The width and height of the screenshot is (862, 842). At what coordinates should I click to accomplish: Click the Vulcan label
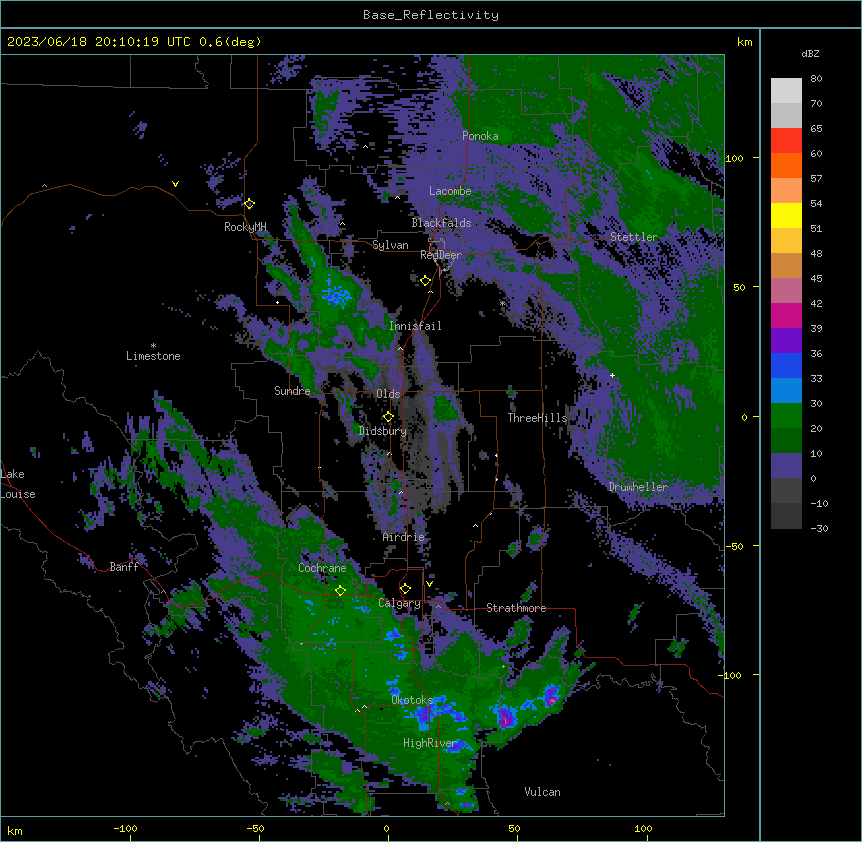pos(543,792)
